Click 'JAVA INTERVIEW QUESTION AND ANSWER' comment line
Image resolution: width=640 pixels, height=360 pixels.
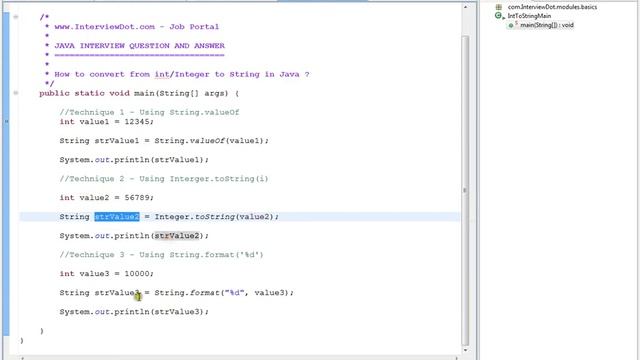pyautogui.click(x=140, y=46)
